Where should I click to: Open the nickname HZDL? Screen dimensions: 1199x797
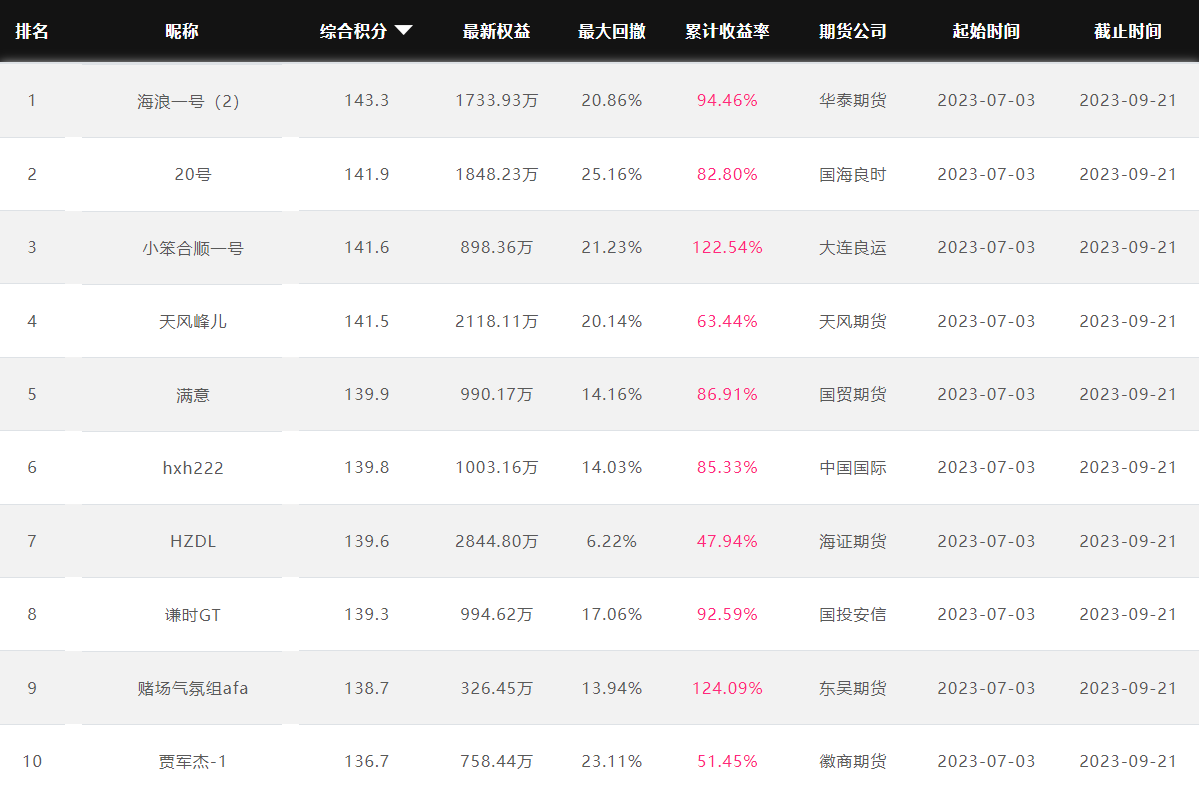pyautogui.click(x=193, y=542)
